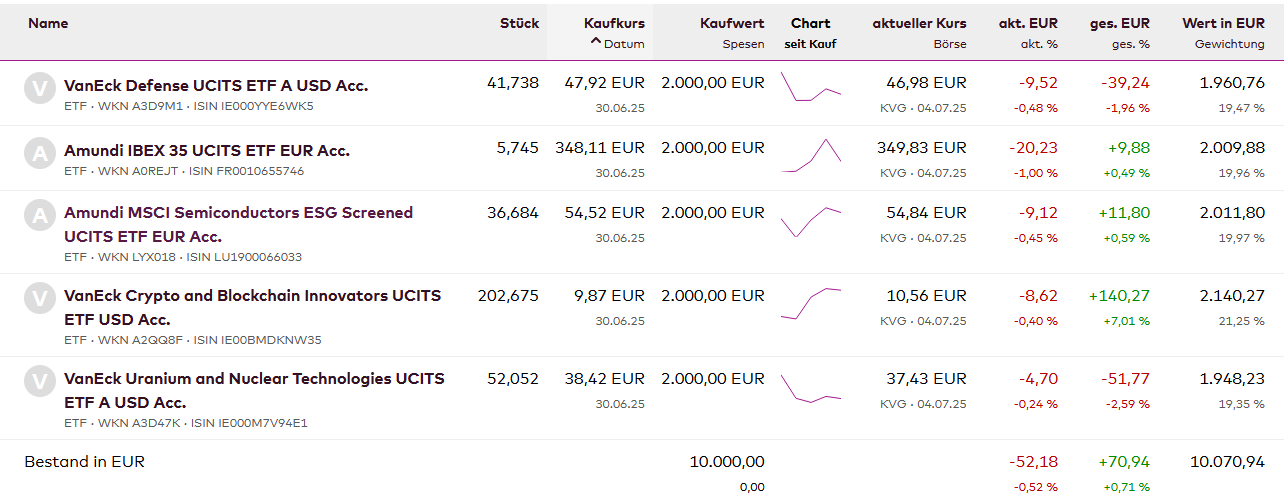The width and height of the screenshot is (1284, 504).
Task: Open the Amundi Semiconductors sparkline chart
Action: 811,221
